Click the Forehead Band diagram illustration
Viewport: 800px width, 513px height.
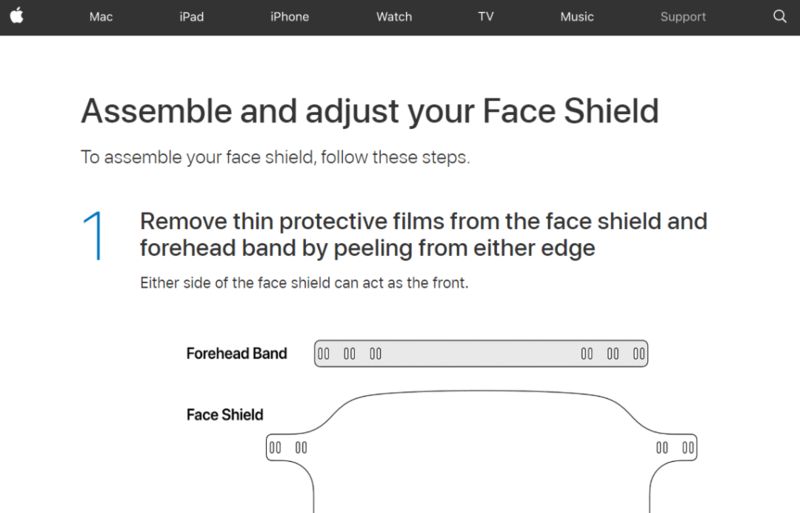[x=481, y=353]
